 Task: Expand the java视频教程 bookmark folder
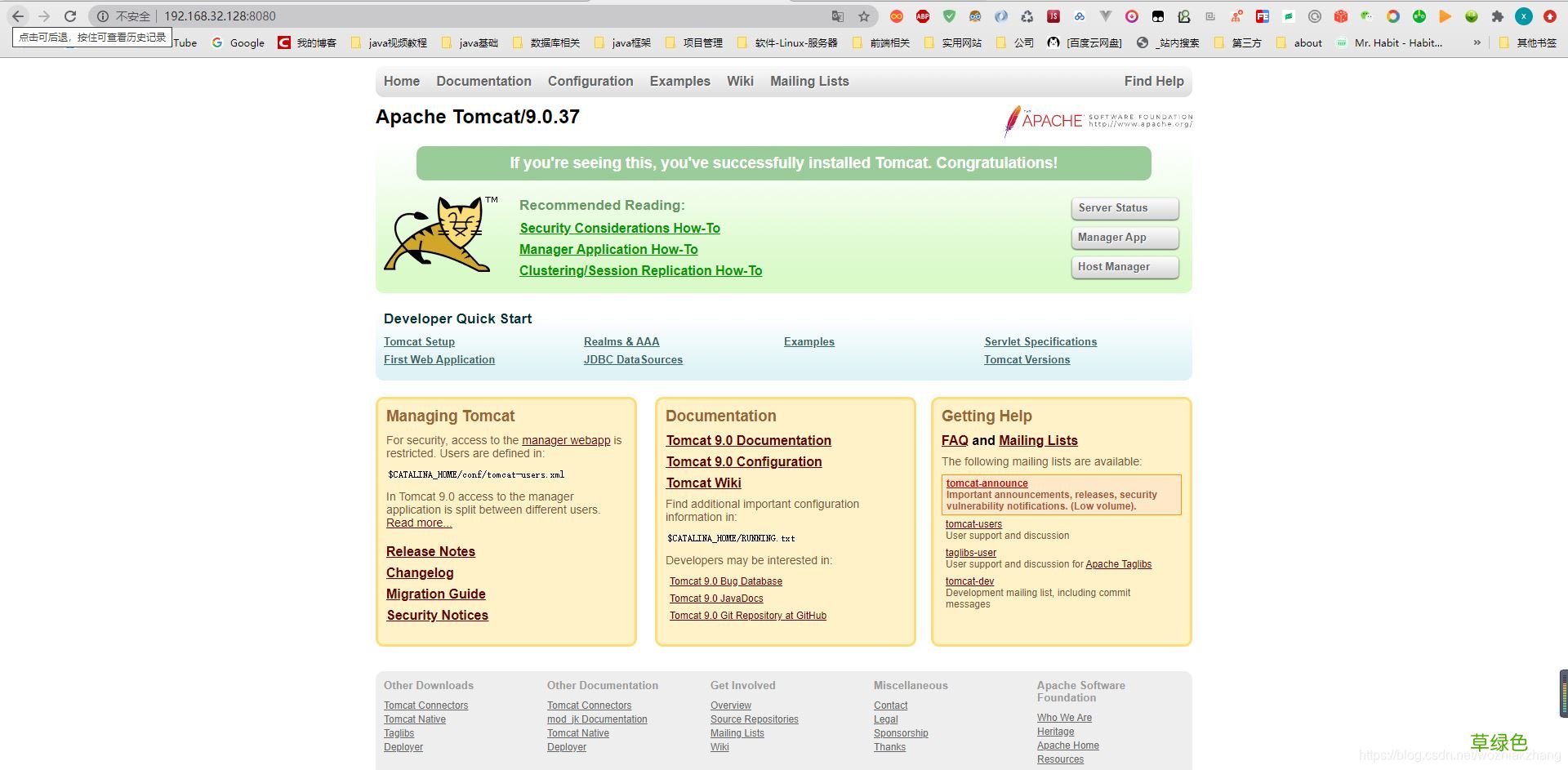[x=389, y=42]
